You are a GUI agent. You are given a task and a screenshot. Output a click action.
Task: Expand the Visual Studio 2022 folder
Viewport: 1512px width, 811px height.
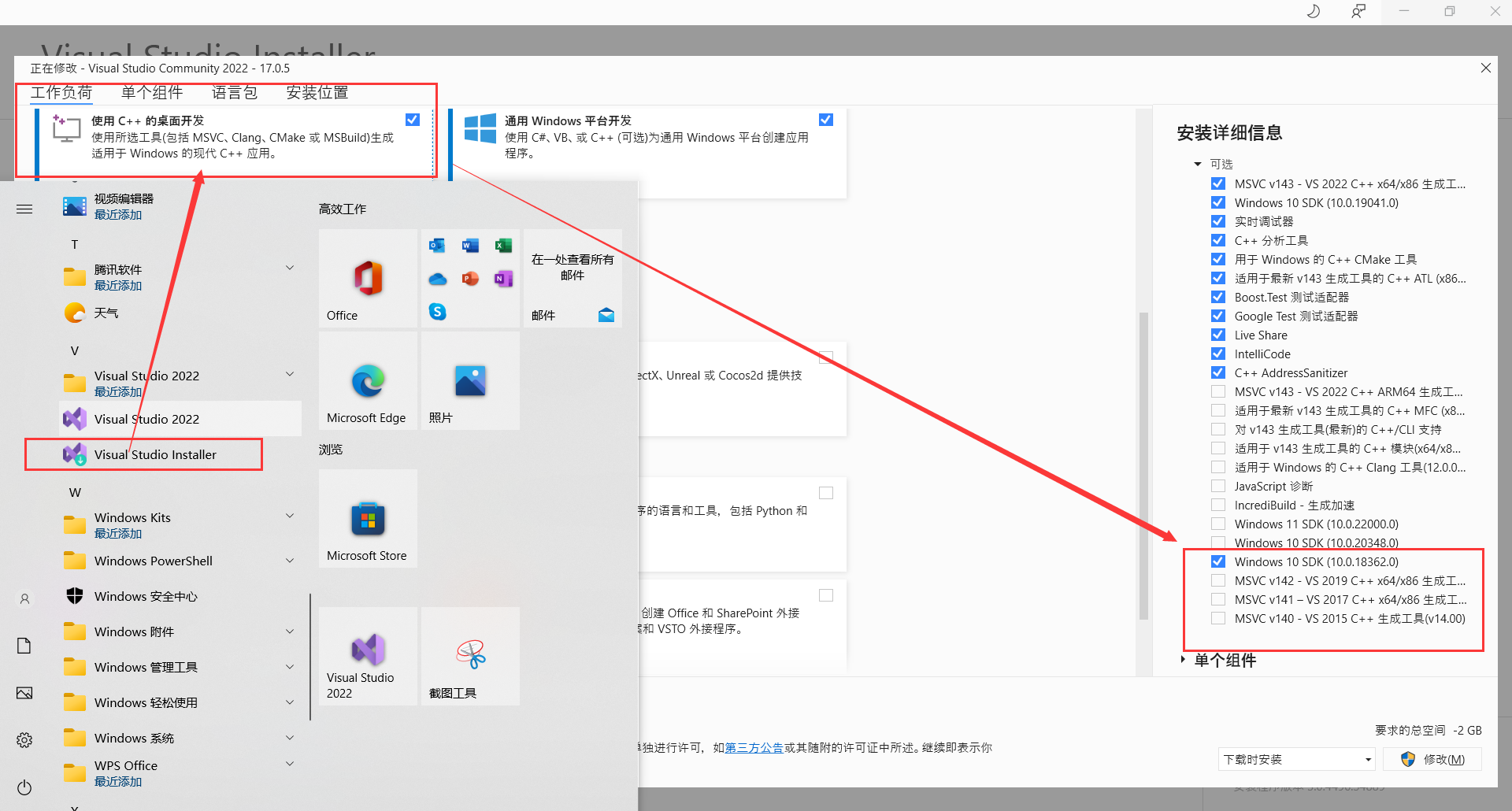tap(290, 375)
